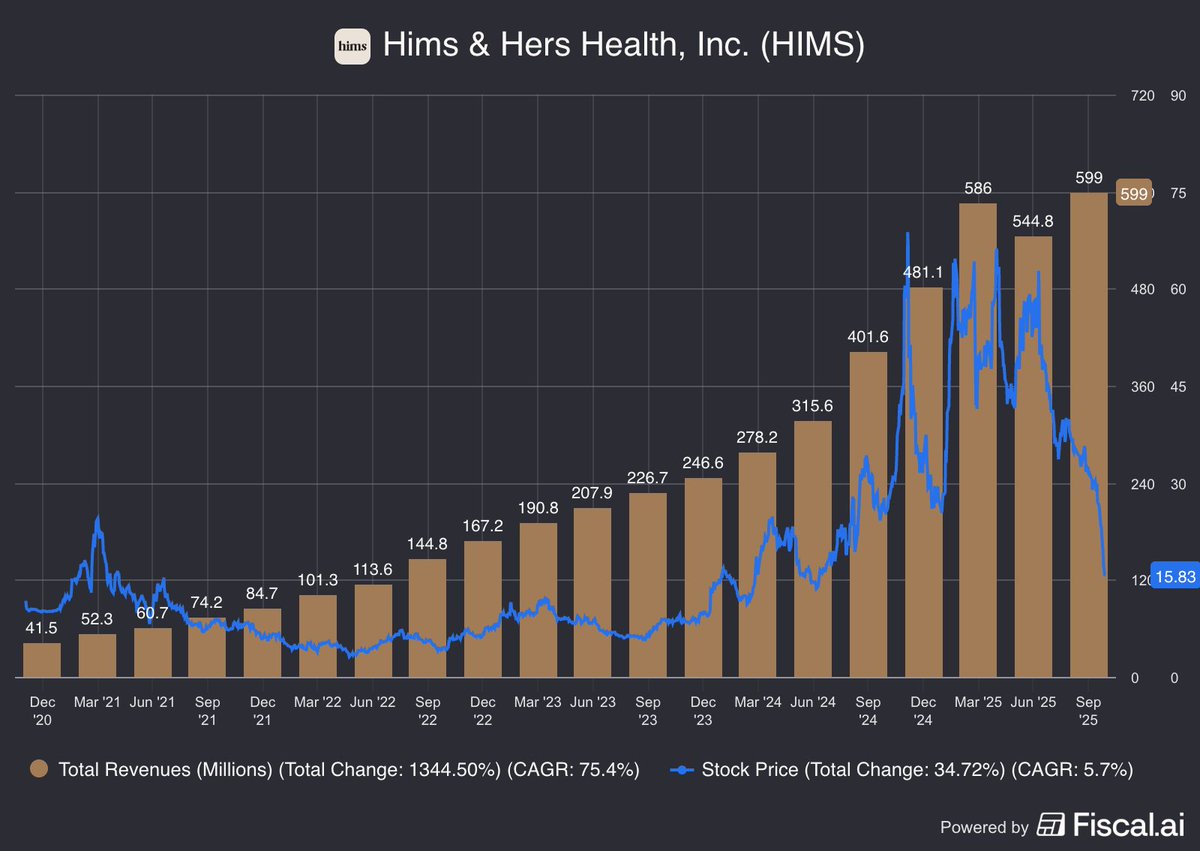Click the Dec '22 x-axis label

tap(483, 710)
